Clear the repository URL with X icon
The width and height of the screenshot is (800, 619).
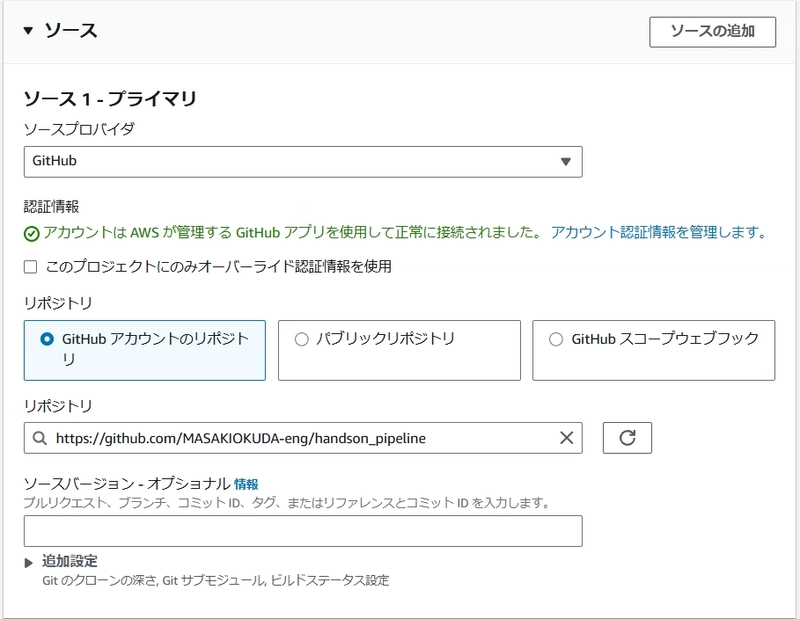point(566,438)
